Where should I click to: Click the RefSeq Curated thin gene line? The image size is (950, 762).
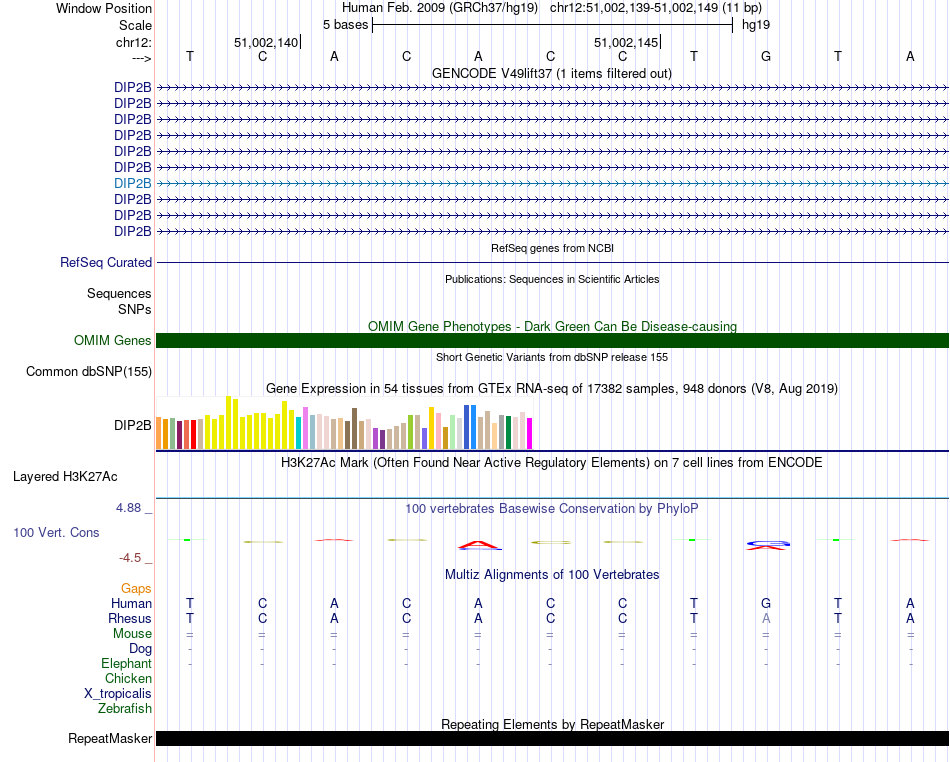click(553, 262)
